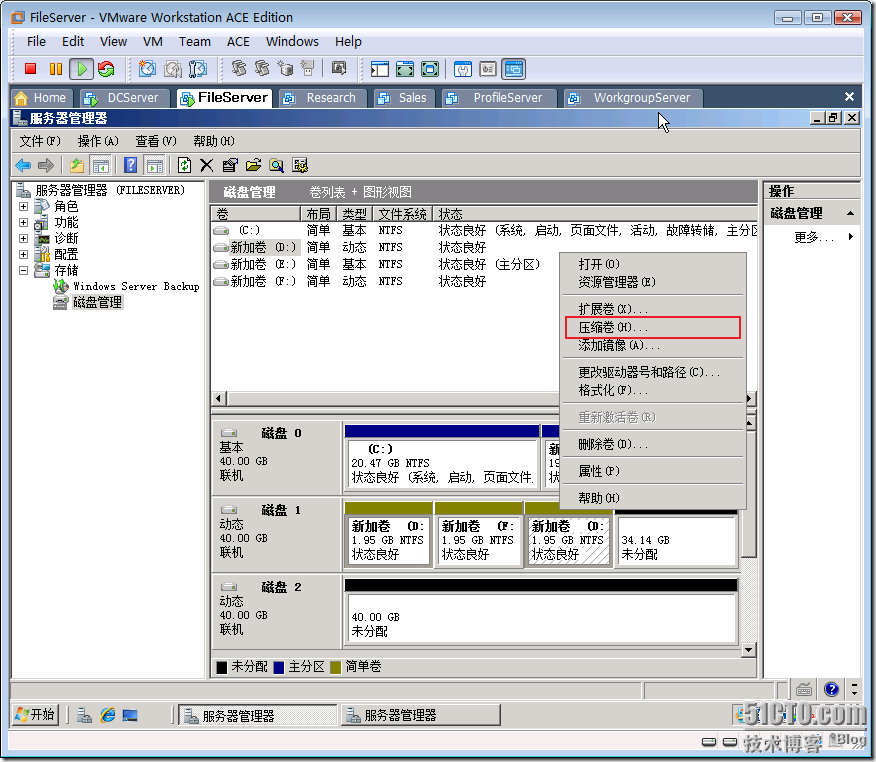The image size is (876, 762).
Task: Click the volume list scroll left arrow
Action: pos(218,398)
